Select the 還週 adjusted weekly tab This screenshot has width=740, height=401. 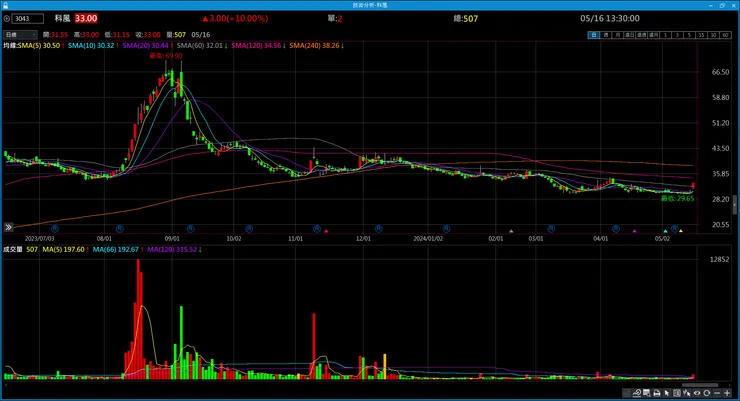coord(641,35)
